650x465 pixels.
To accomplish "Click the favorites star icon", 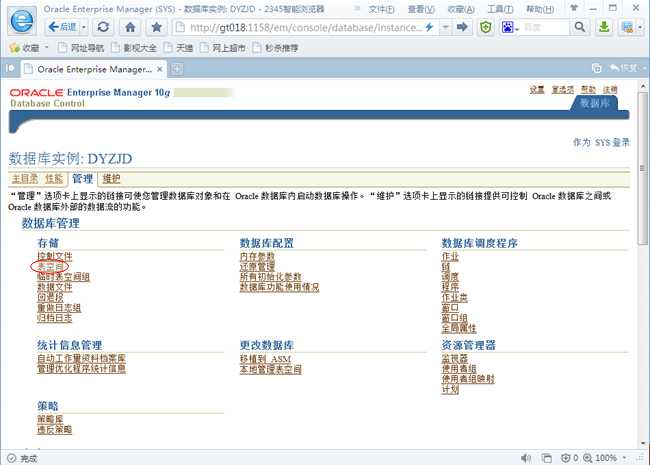I will click(x=156, y=27).
